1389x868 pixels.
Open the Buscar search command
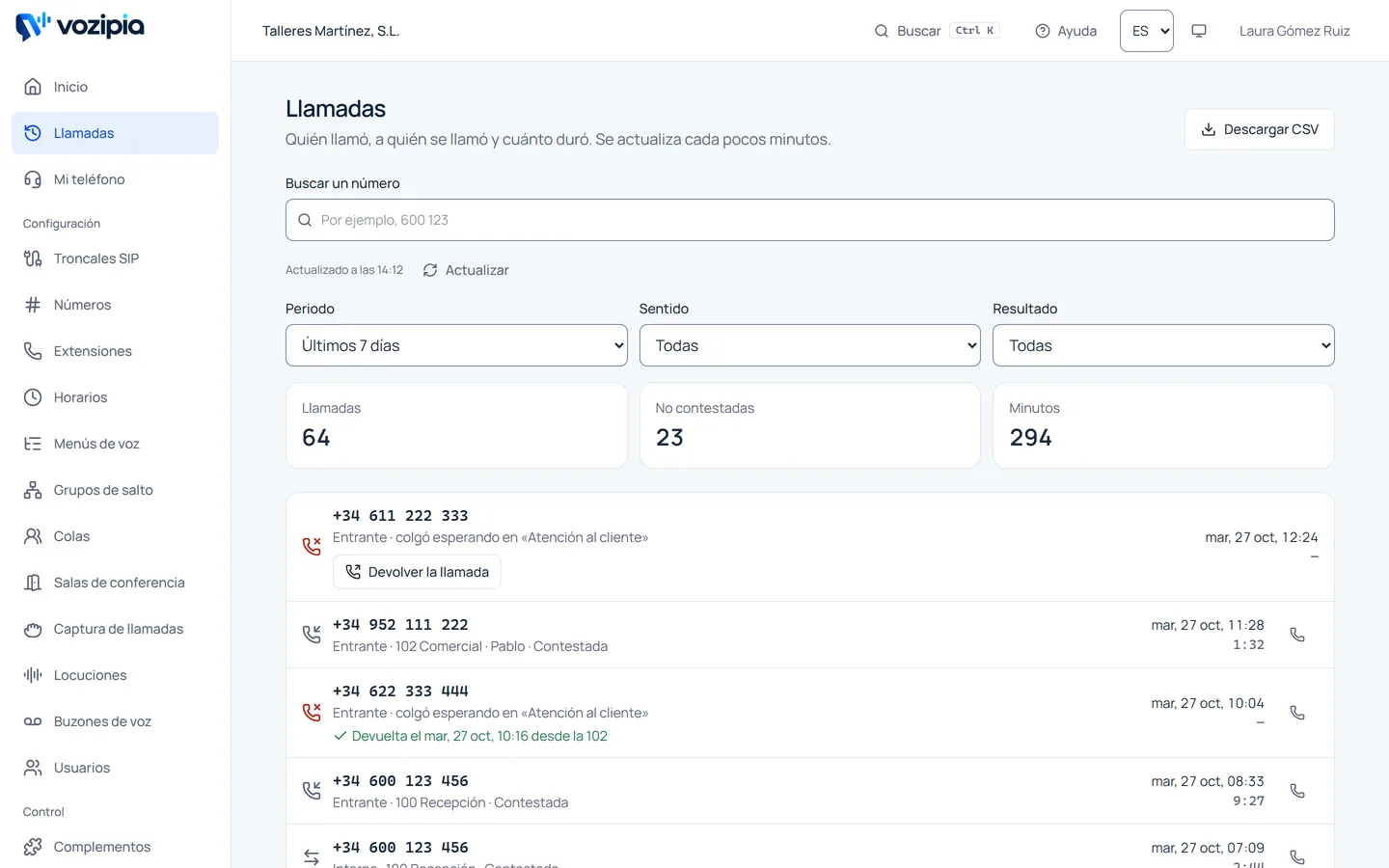click(937, 31)
